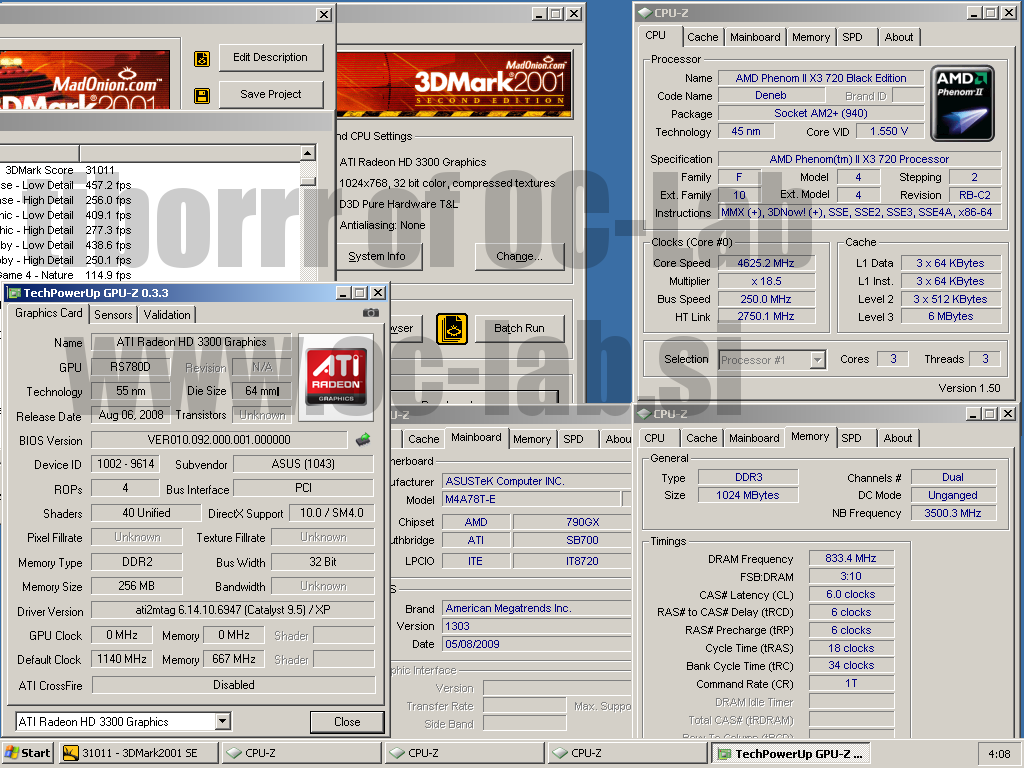Click the LPCIO IT8720 value
Screen dimensions: 1024x768
(572, 561)
